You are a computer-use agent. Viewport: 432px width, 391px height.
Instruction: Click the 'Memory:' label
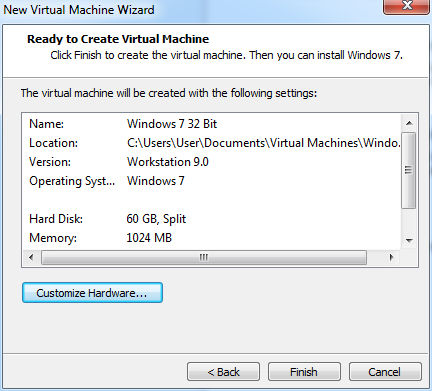coord(53,238)
